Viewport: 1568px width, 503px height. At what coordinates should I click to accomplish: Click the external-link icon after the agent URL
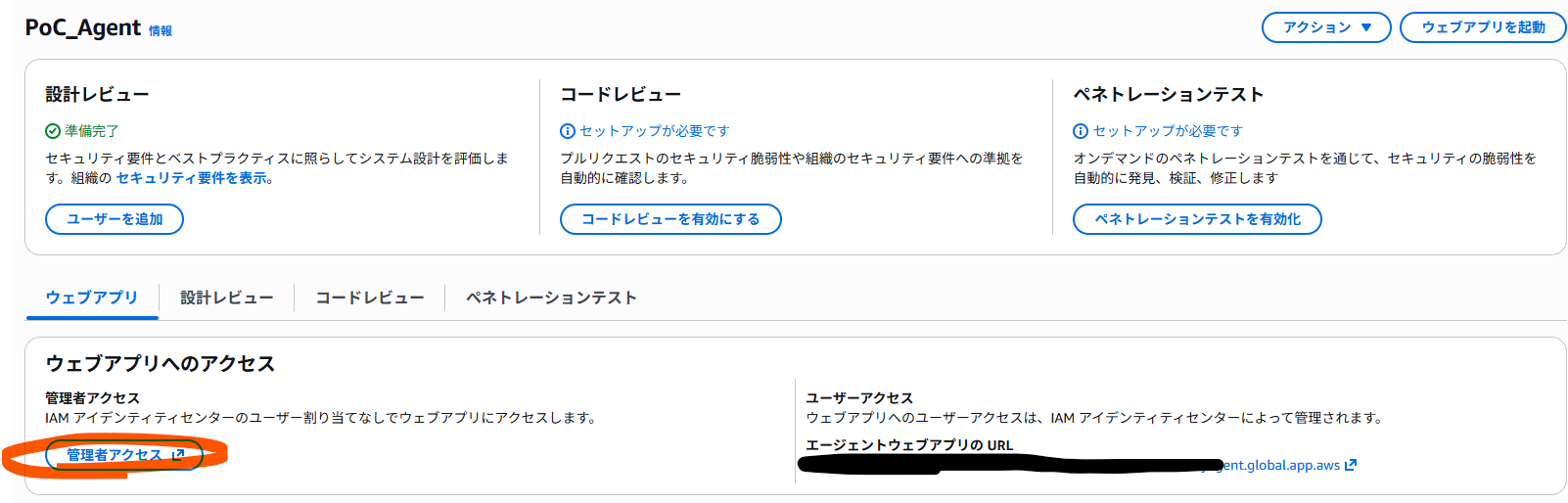pos(1351,465)
